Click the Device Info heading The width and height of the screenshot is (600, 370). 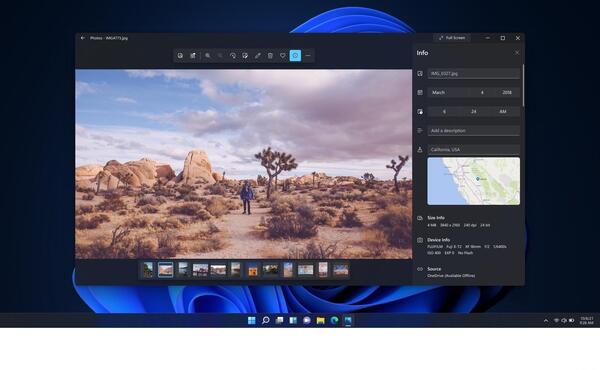(x=439, y=240)
